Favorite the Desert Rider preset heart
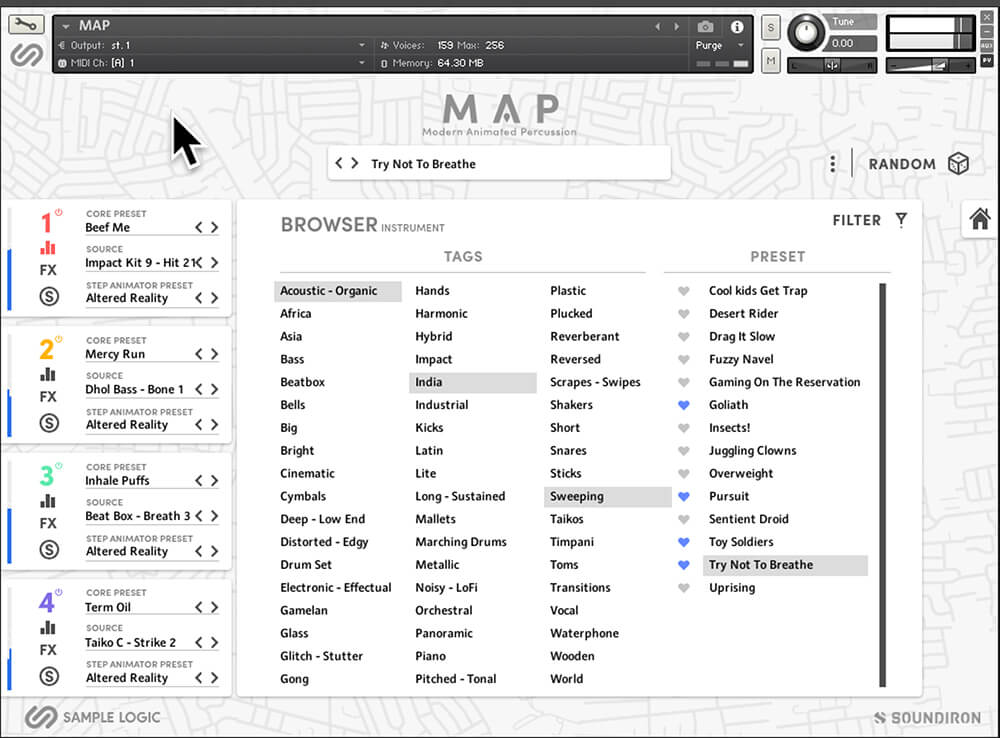This screenshot has width=1000, height=738. pos(684,314)
